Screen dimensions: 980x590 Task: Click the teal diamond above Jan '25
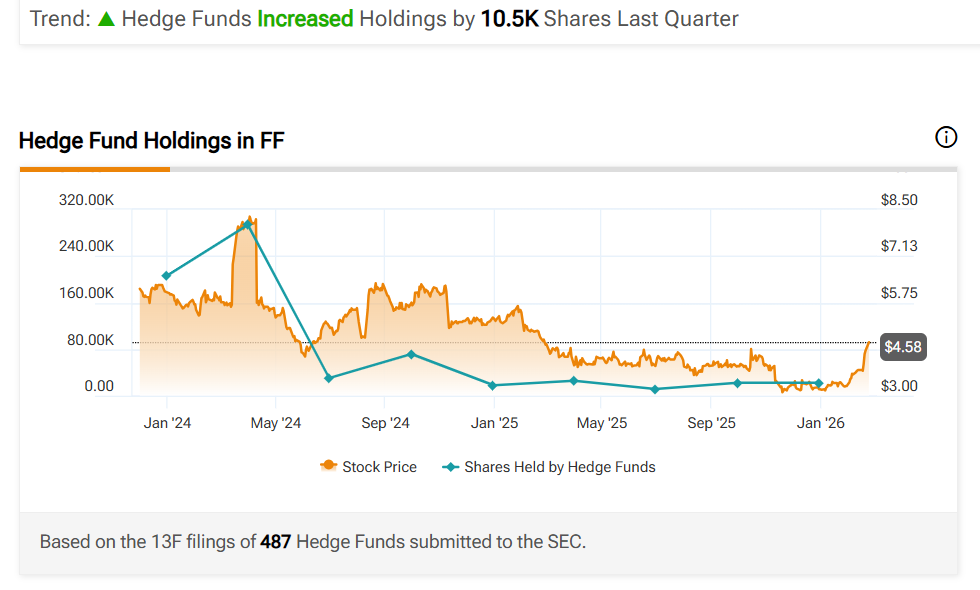pyautogui.click(x=492, y=385)
